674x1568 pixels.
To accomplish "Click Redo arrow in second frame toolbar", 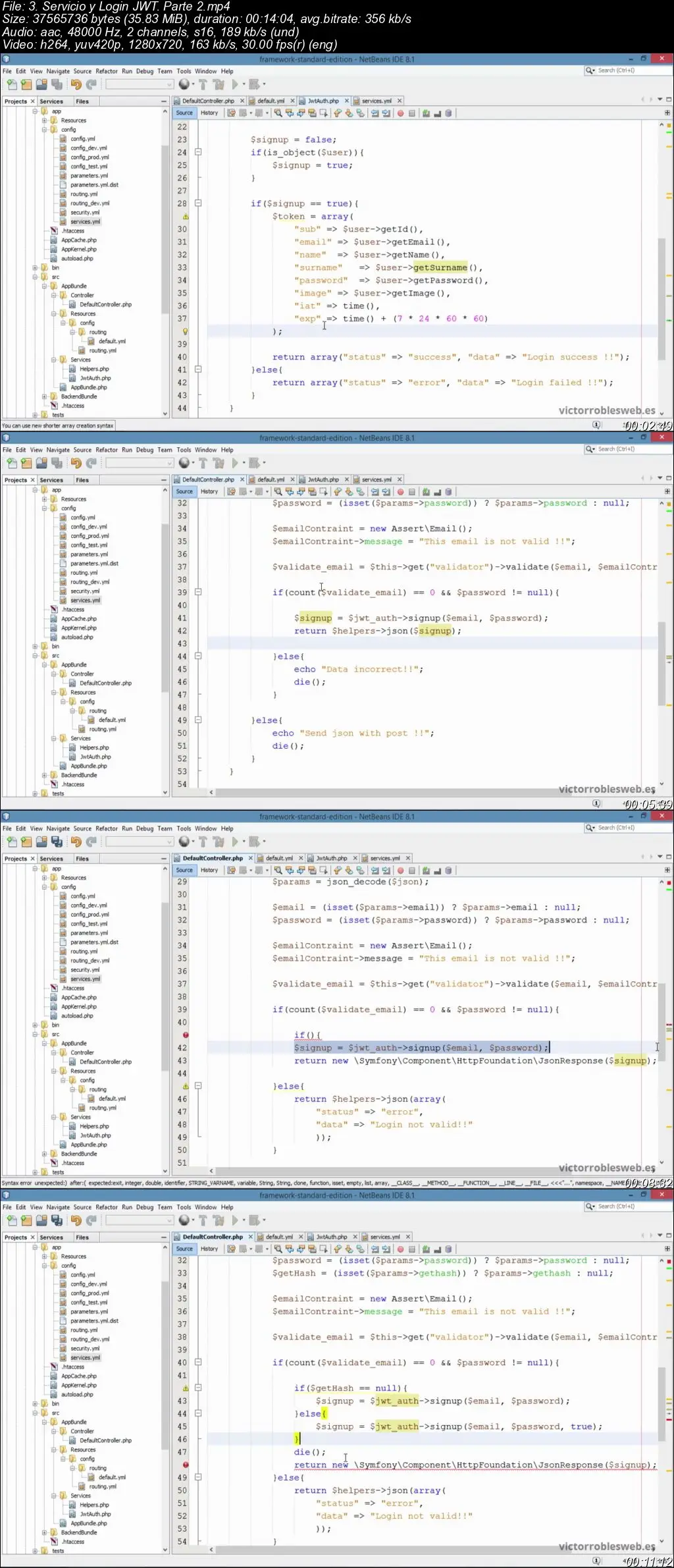I will 91,463.
